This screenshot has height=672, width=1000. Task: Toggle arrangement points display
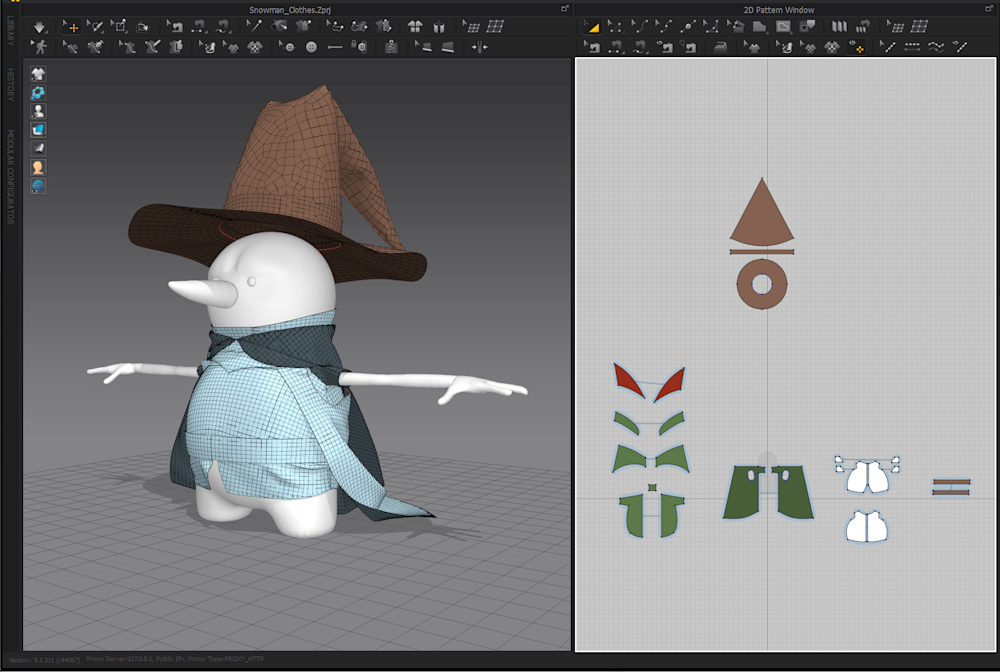38,92
